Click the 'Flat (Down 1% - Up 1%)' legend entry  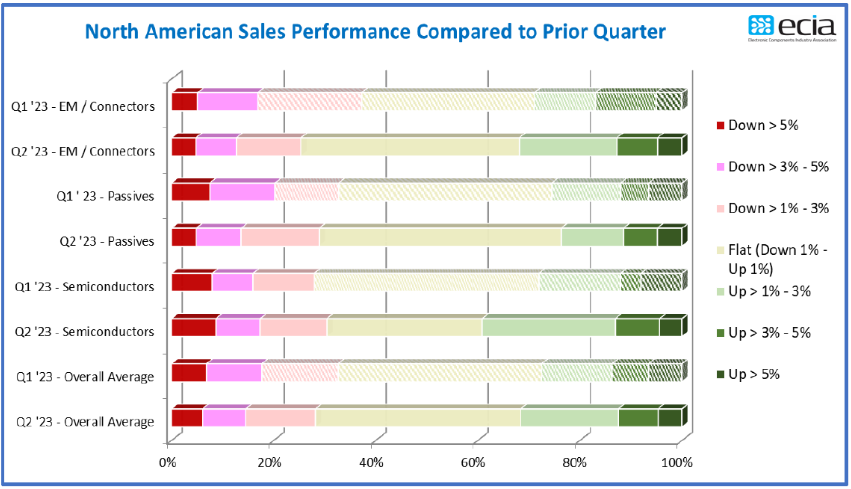coord(772,259)
